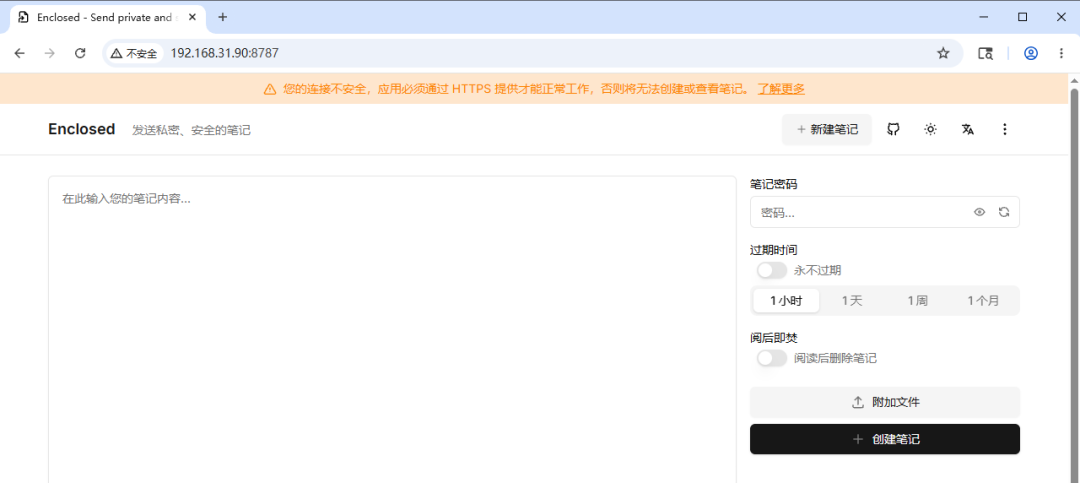The height and width of the screenshot is (483, 1080).
Task: Select the 1个月 expiration option
Action: tap(983, 300)
